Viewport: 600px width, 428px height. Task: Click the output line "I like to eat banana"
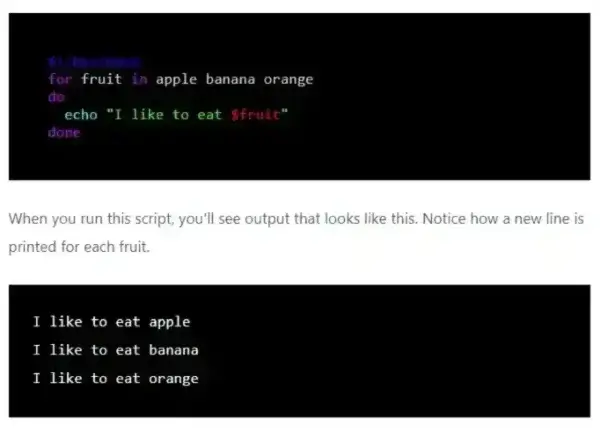point(115,350)
